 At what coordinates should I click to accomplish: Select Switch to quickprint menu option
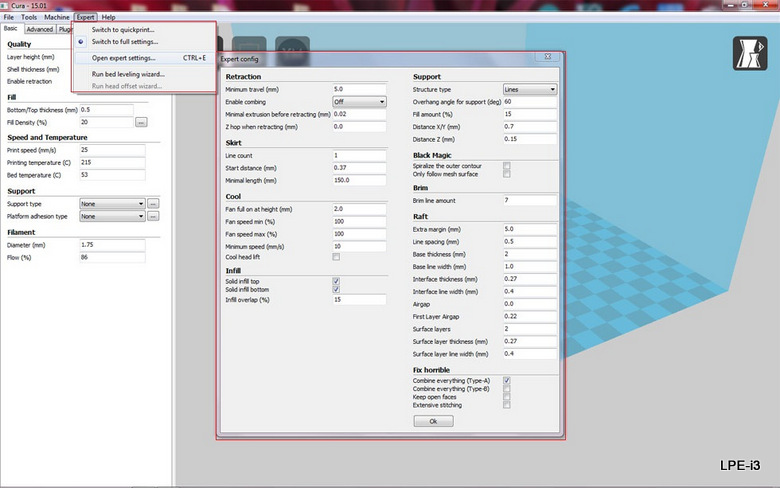pyautogui.click(x=131, y=30)
